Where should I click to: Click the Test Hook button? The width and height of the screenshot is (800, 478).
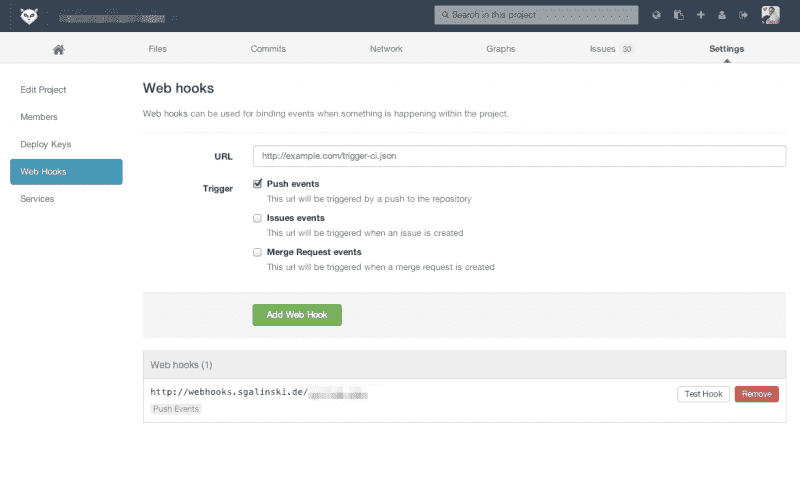704,394
